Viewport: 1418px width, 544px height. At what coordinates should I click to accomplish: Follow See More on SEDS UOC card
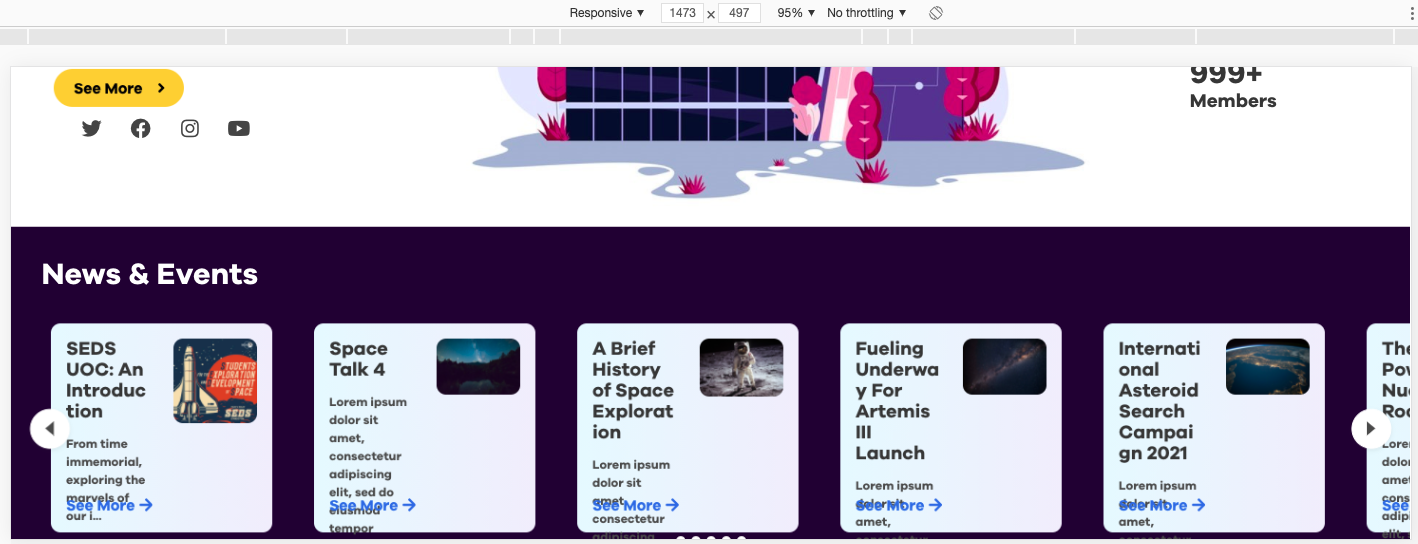[x=109, y=505]
